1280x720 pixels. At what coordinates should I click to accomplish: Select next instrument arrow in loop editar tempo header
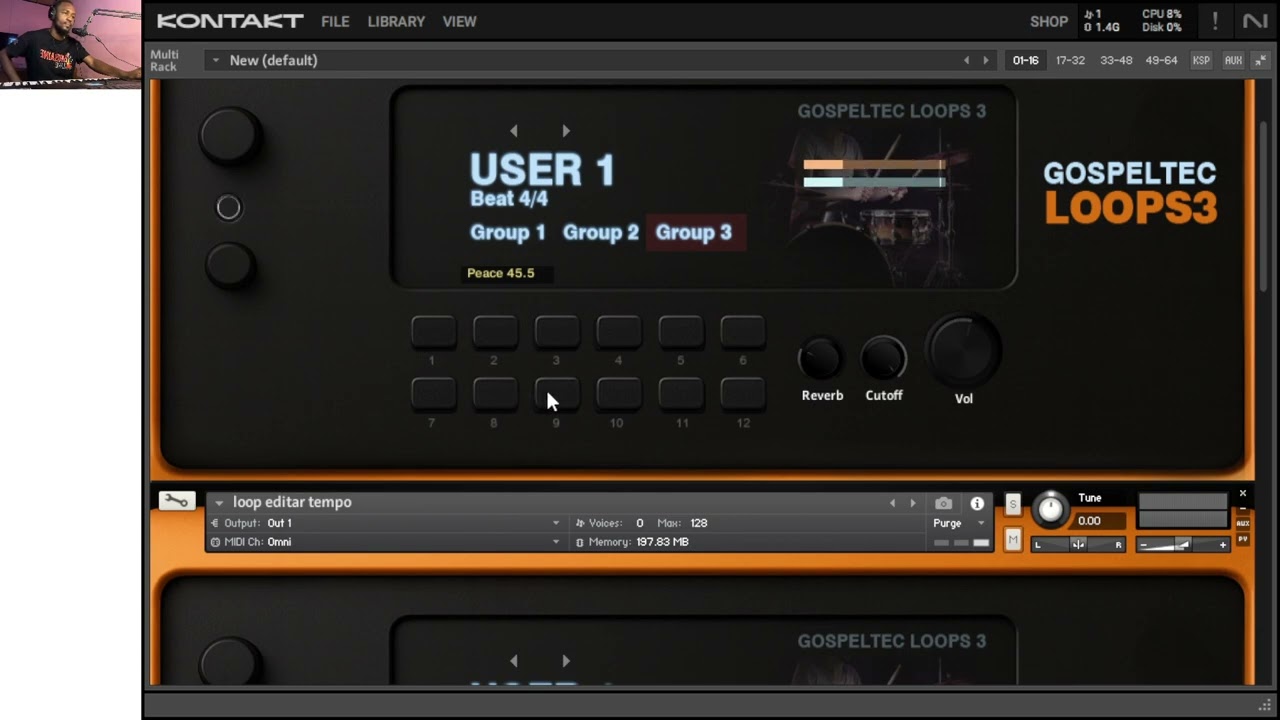(912, 503)
